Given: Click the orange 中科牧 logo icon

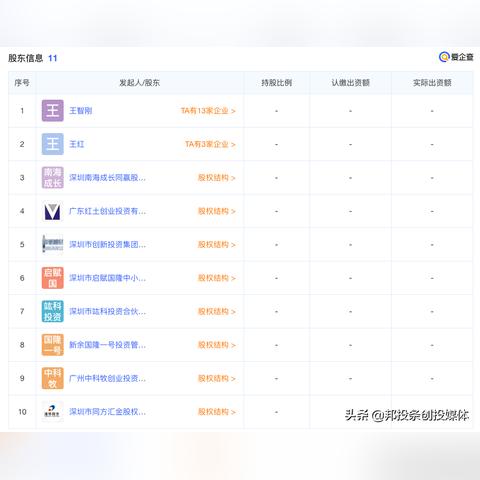Looking at the screenshot, I should tap(52, 378).
